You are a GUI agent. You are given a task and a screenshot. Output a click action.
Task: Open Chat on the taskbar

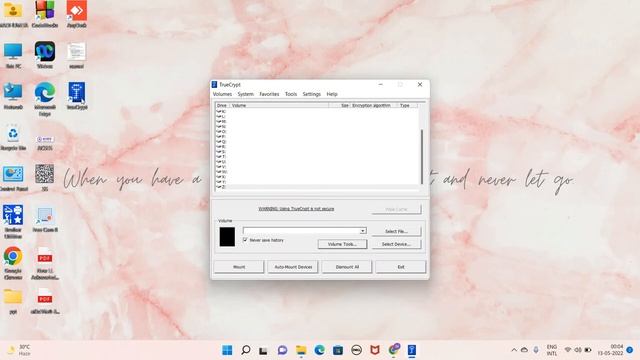pyautogui.click(x=282, y=350)
